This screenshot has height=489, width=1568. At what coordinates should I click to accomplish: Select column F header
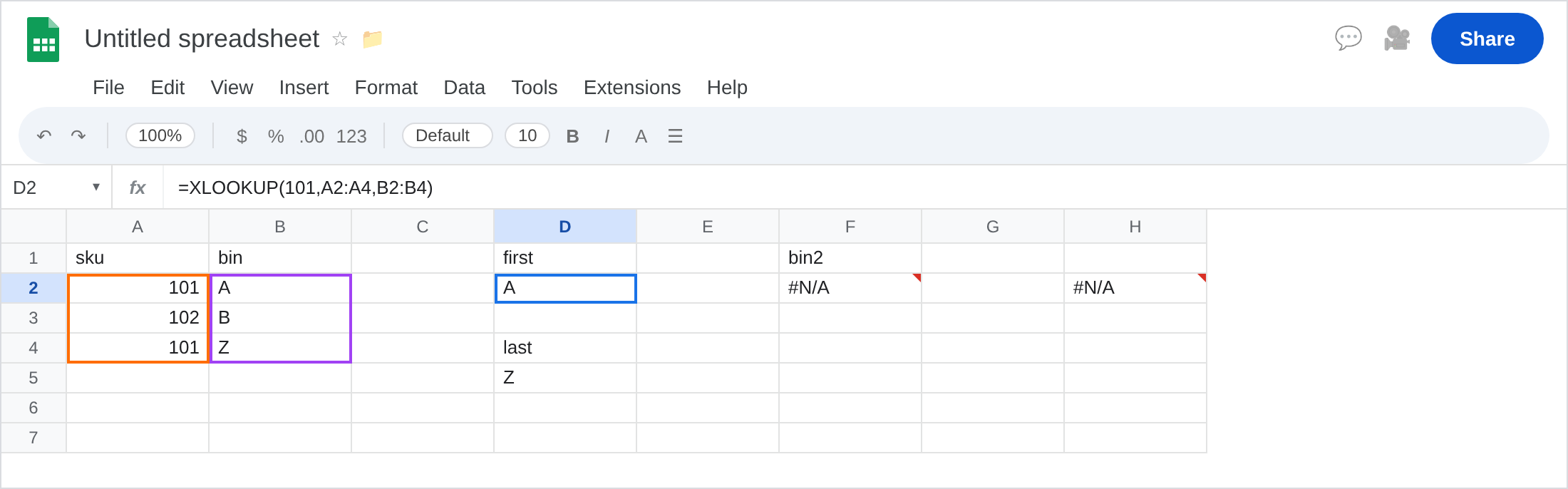coord(850,227)
